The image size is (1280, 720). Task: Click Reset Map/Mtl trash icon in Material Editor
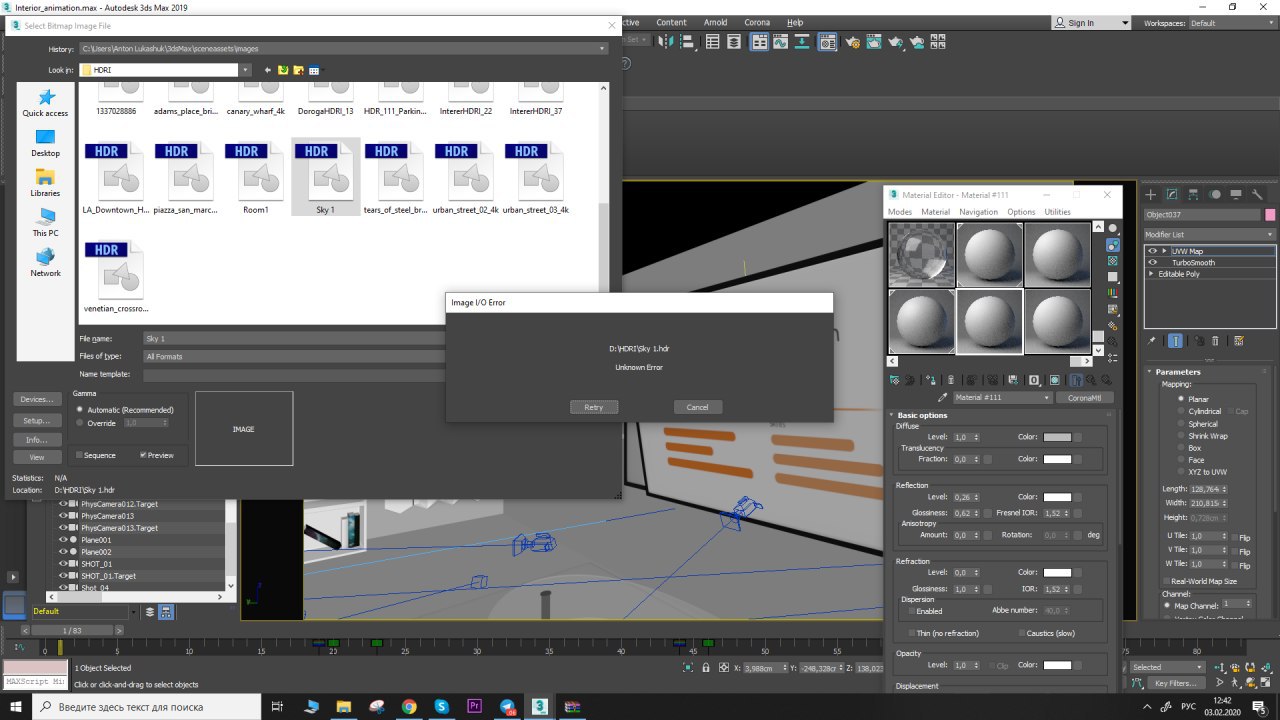(x=951, y=380)
